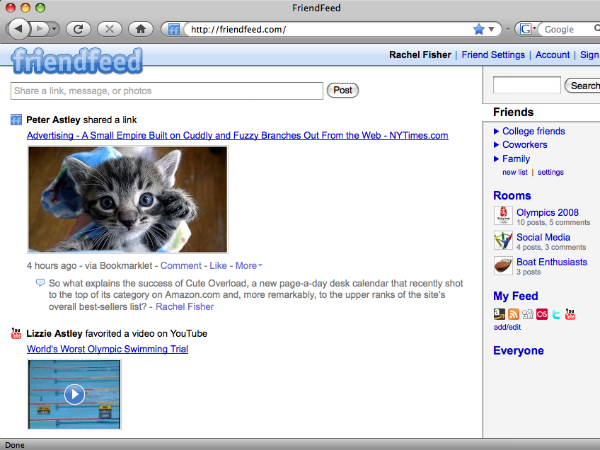This screenshot has width=600, height=450.
Task: Open the search engine selector dropdown
Action: click(528, 29)
